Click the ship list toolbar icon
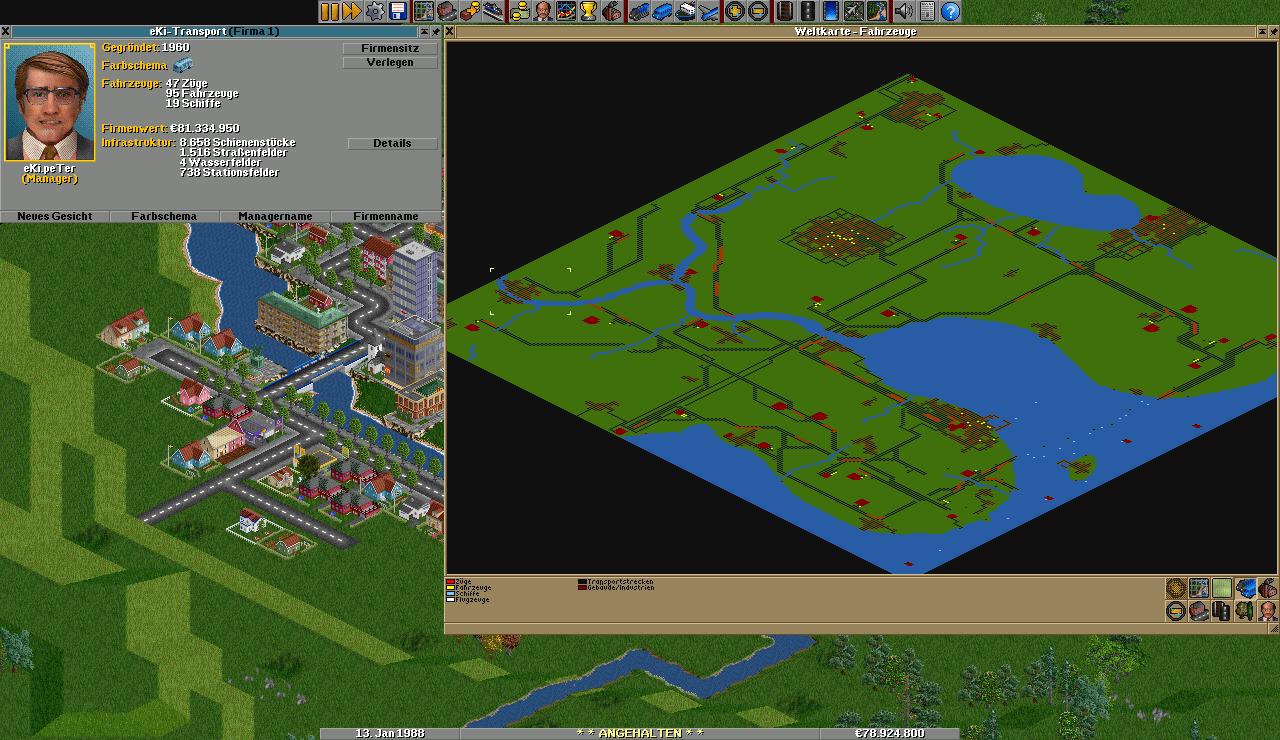The width and height of the screenshot is (1280, 740). pos(686,12)
